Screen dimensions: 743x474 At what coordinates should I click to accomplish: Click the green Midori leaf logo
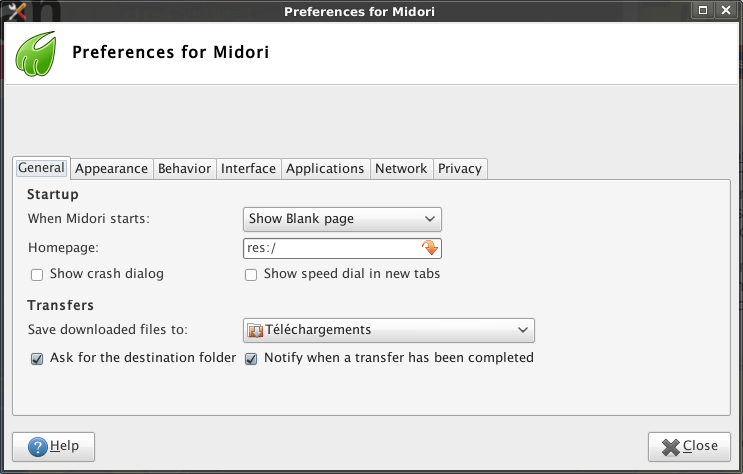[35, 53]
